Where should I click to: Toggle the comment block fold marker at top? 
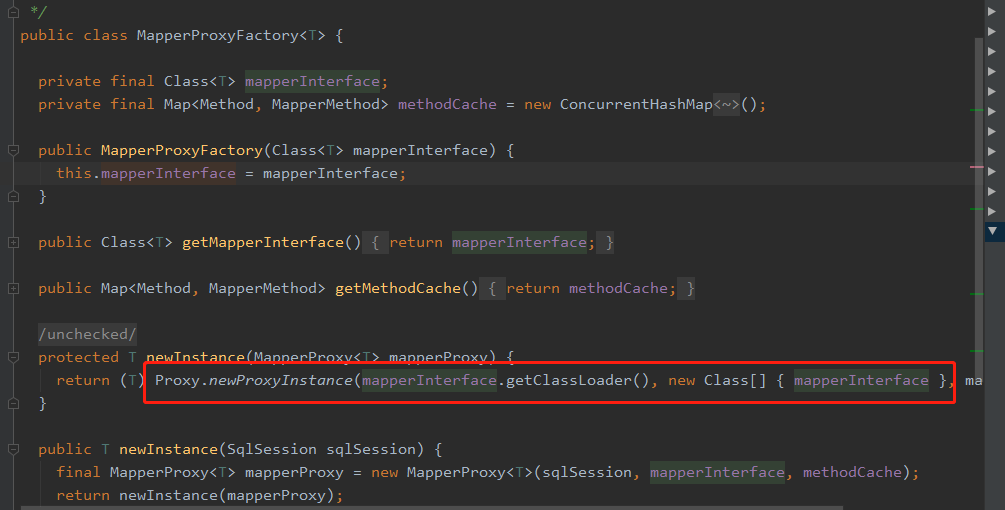(13, 12)
